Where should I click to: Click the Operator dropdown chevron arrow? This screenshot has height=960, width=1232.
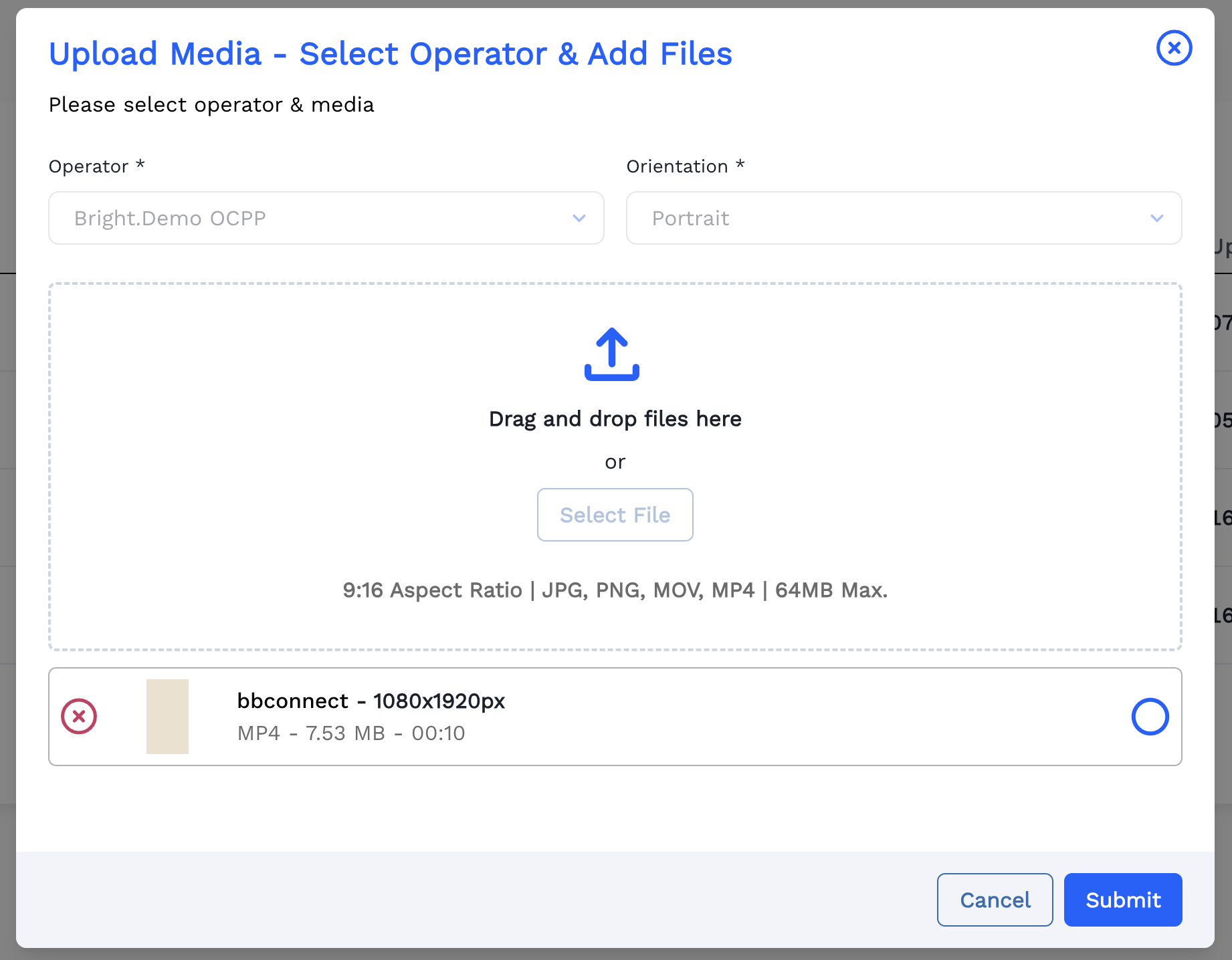579,219
